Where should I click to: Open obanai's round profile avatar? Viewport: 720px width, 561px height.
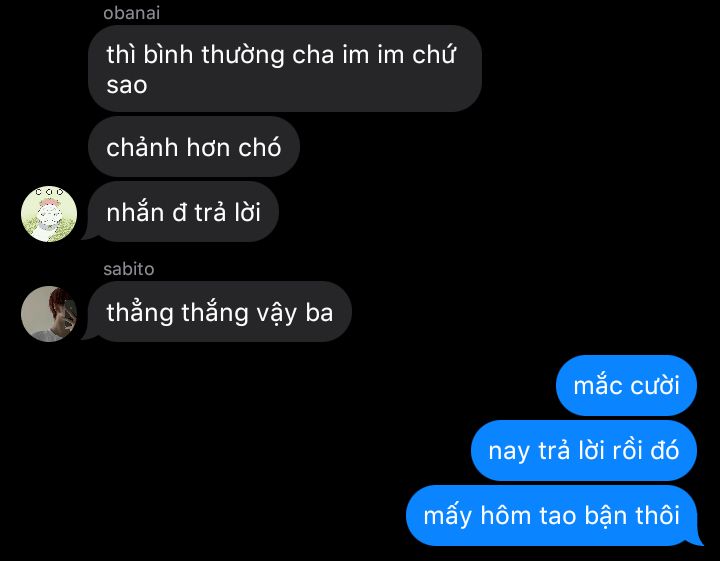49,214
